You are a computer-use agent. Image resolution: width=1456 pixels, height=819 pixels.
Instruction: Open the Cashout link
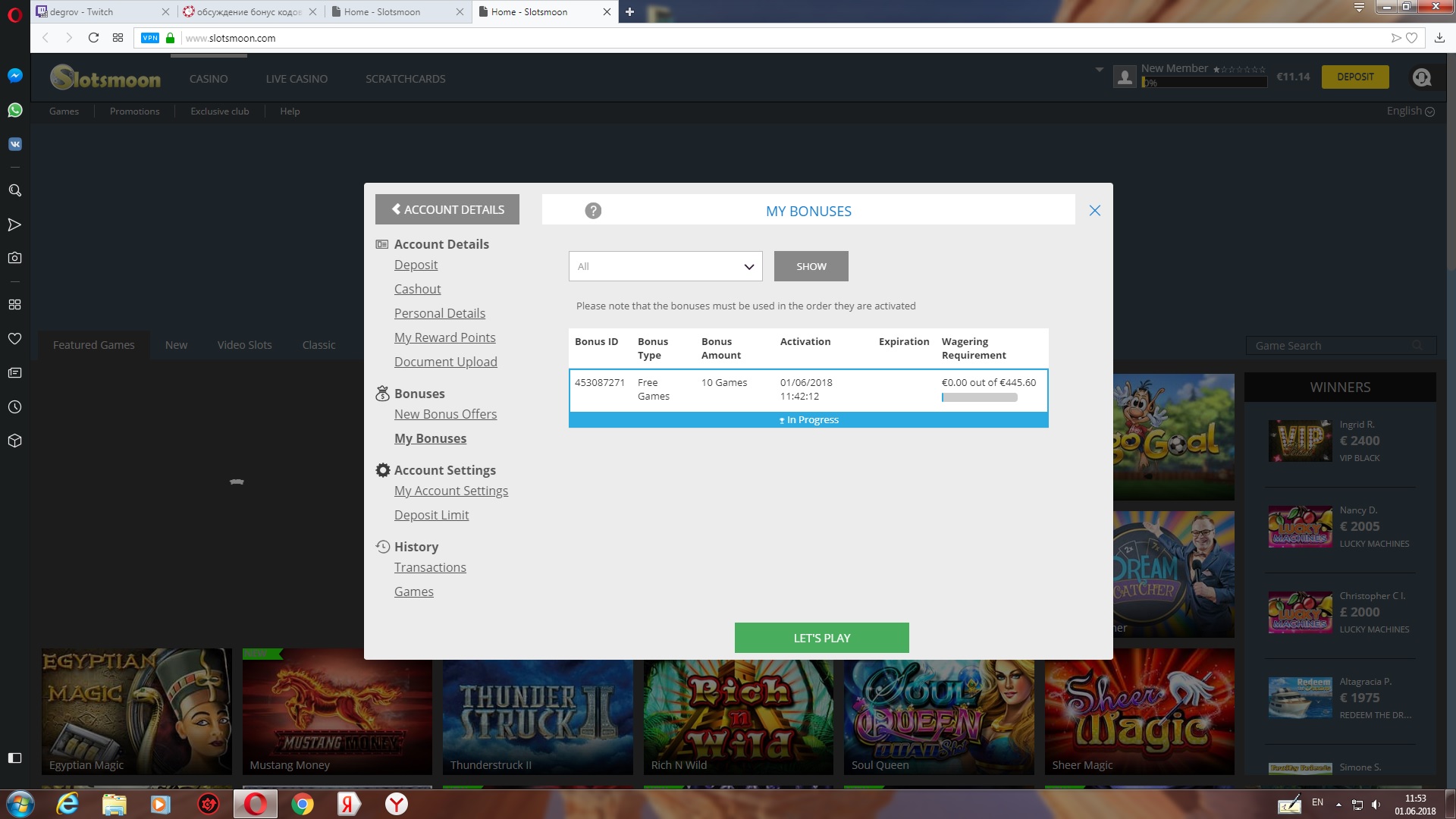(417, 289)
